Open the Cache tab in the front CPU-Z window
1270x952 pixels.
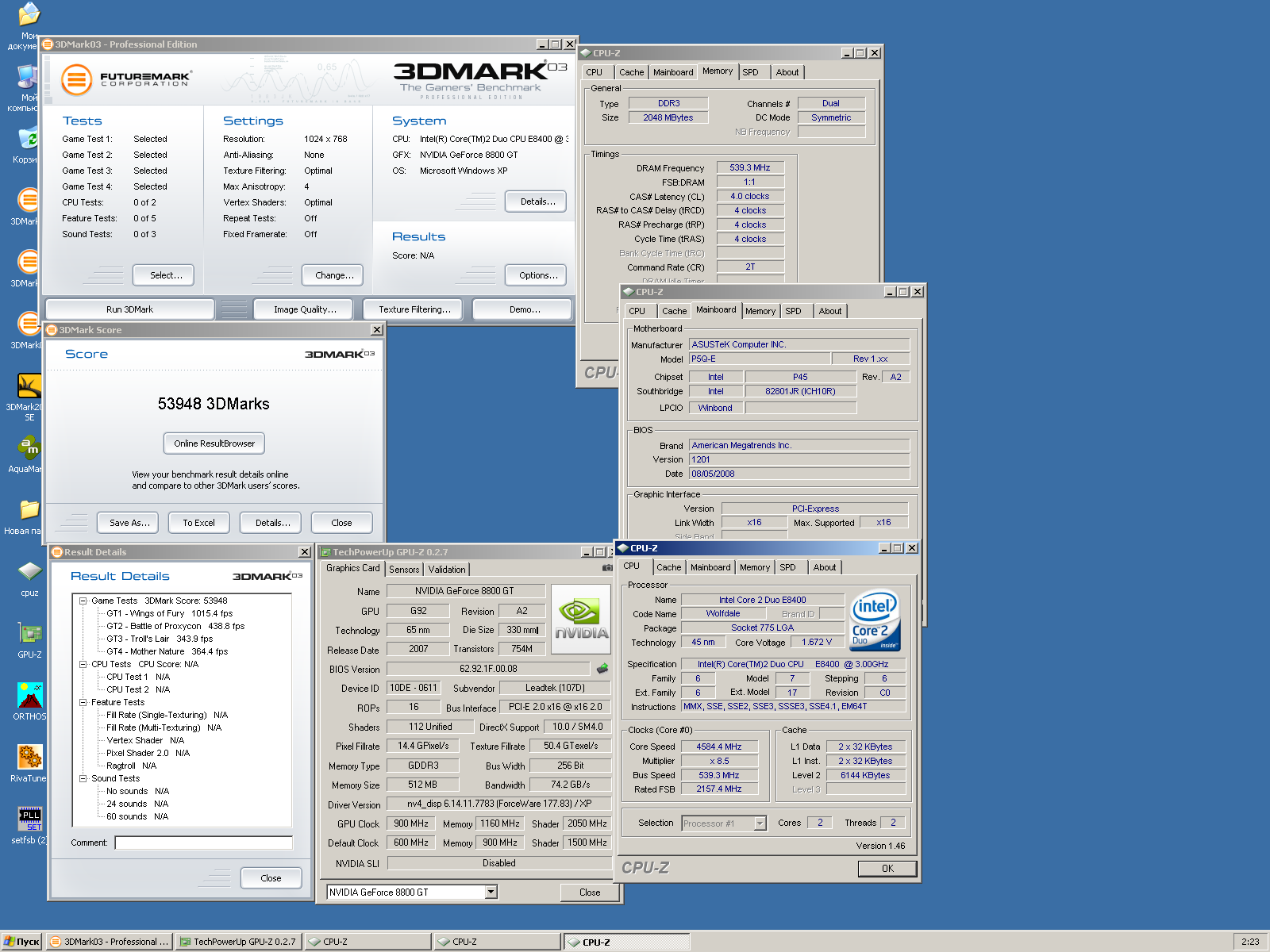click(x=668, y=567)
